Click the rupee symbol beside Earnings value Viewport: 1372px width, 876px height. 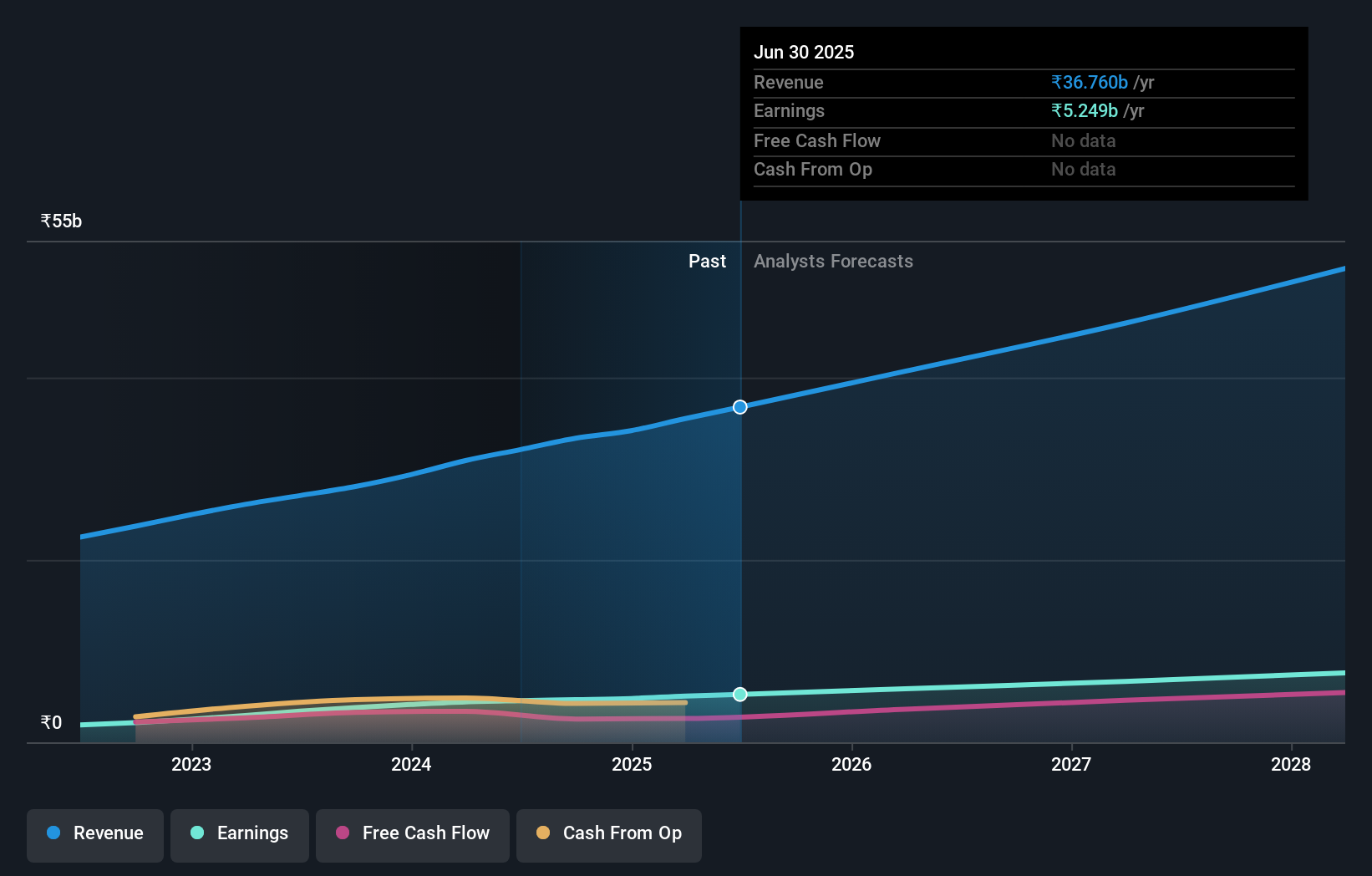coord(1056,110)
